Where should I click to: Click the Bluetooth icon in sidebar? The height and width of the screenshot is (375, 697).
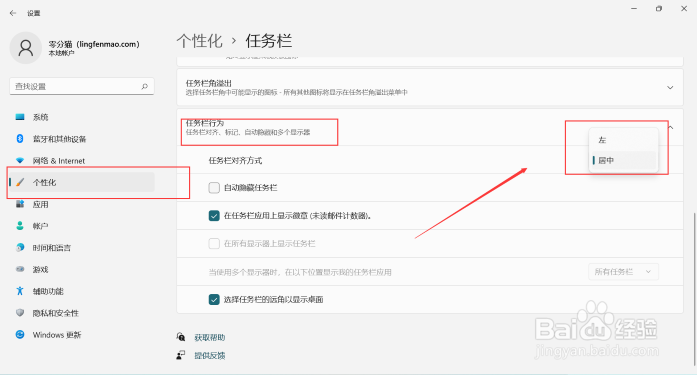coord(20,139)
